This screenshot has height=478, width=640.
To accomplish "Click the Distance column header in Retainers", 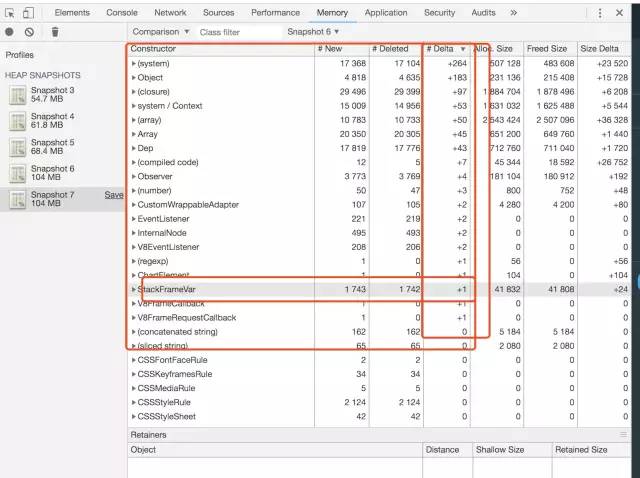I will tap(447, 450).
